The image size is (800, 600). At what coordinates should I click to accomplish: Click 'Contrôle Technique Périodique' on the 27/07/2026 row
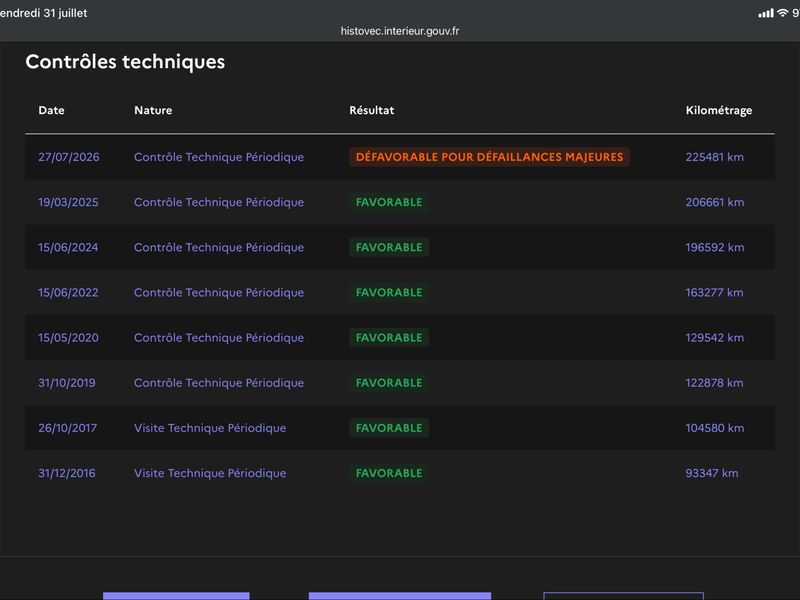tap(219, 157)
